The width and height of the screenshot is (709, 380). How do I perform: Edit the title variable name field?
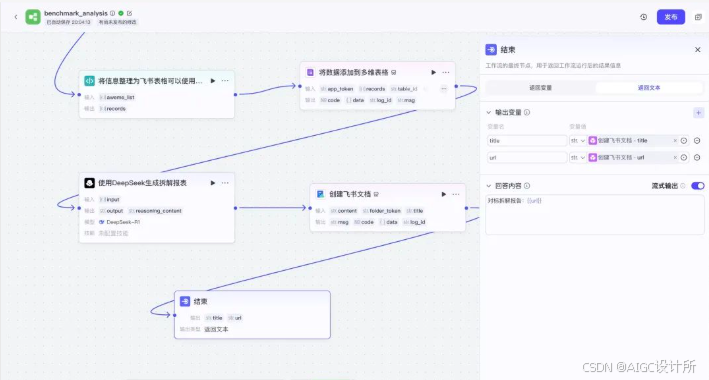tap(527, 141)
